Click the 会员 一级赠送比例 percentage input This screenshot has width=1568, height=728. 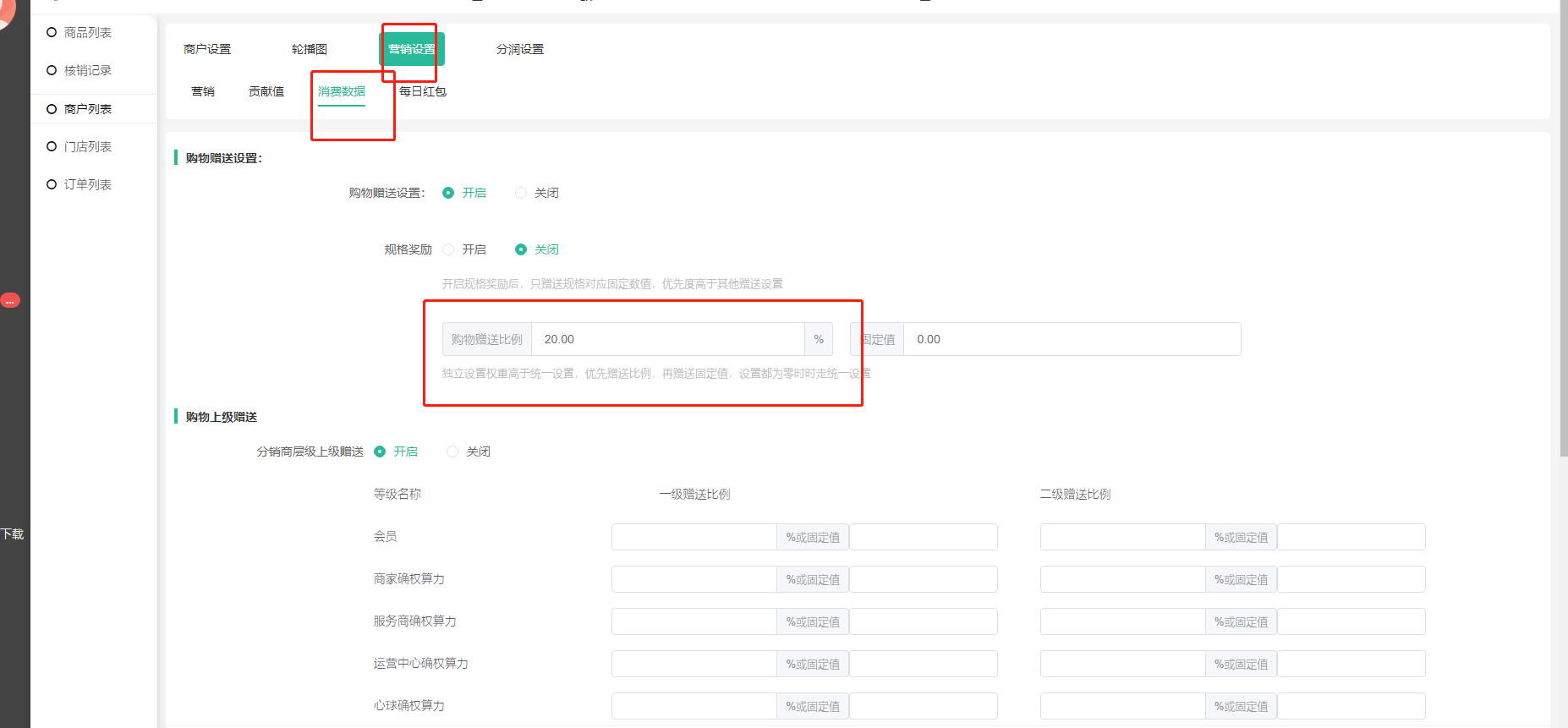[x=694, y=537]
